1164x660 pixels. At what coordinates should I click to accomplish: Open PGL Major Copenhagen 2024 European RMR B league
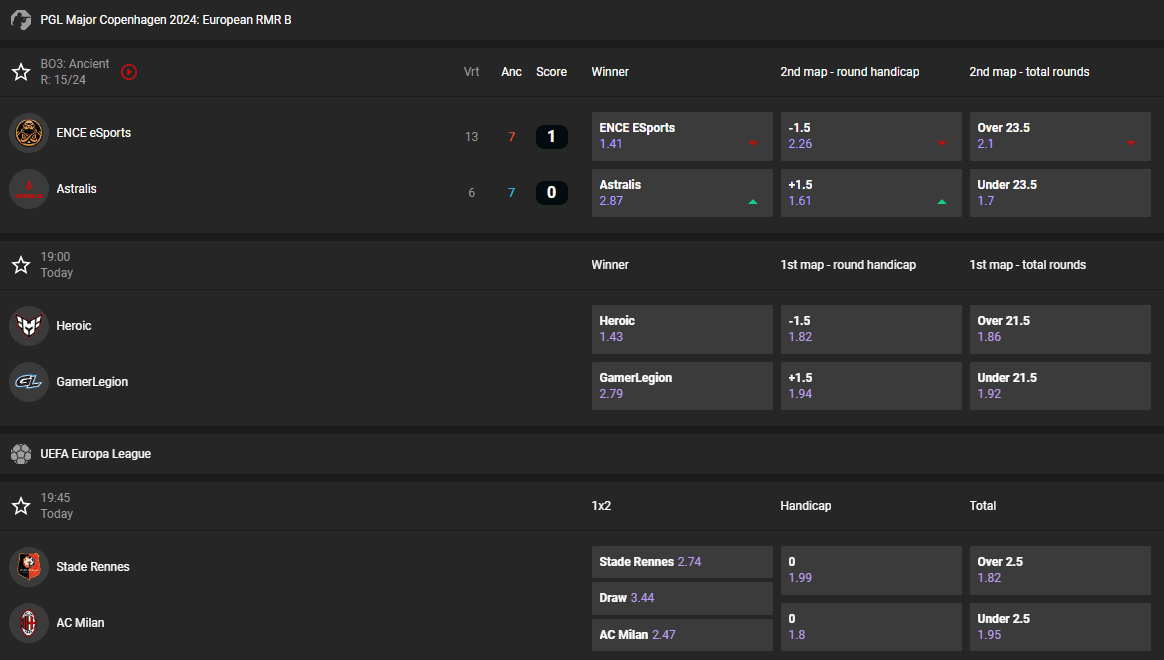pos(166,20)
